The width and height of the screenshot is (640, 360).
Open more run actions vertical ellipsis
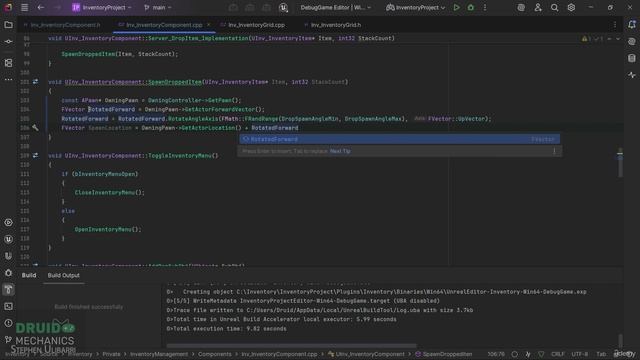coord(485,7)
